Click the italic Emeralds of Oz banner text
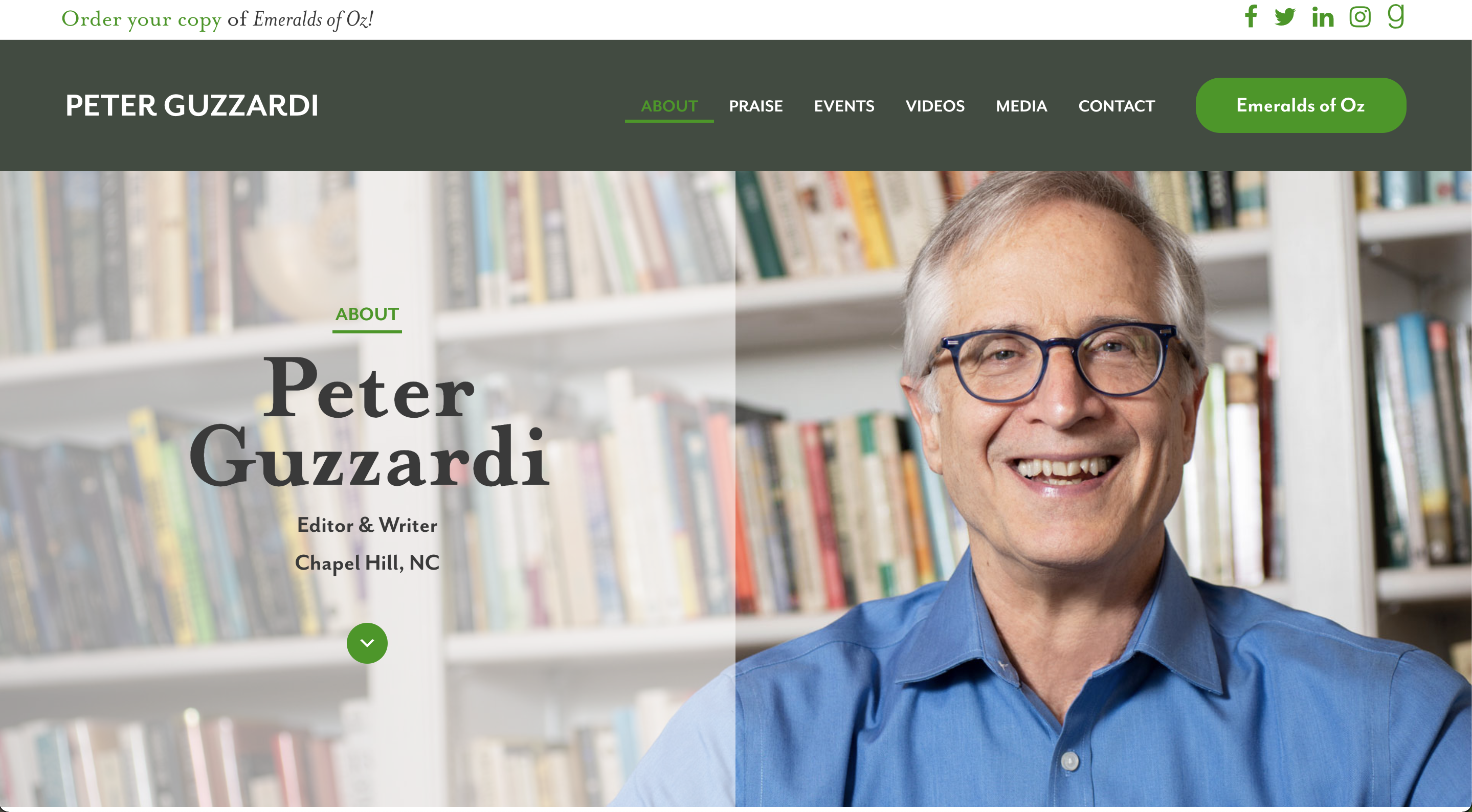This screenshot has height=812, width=1472. pos(313,19)
